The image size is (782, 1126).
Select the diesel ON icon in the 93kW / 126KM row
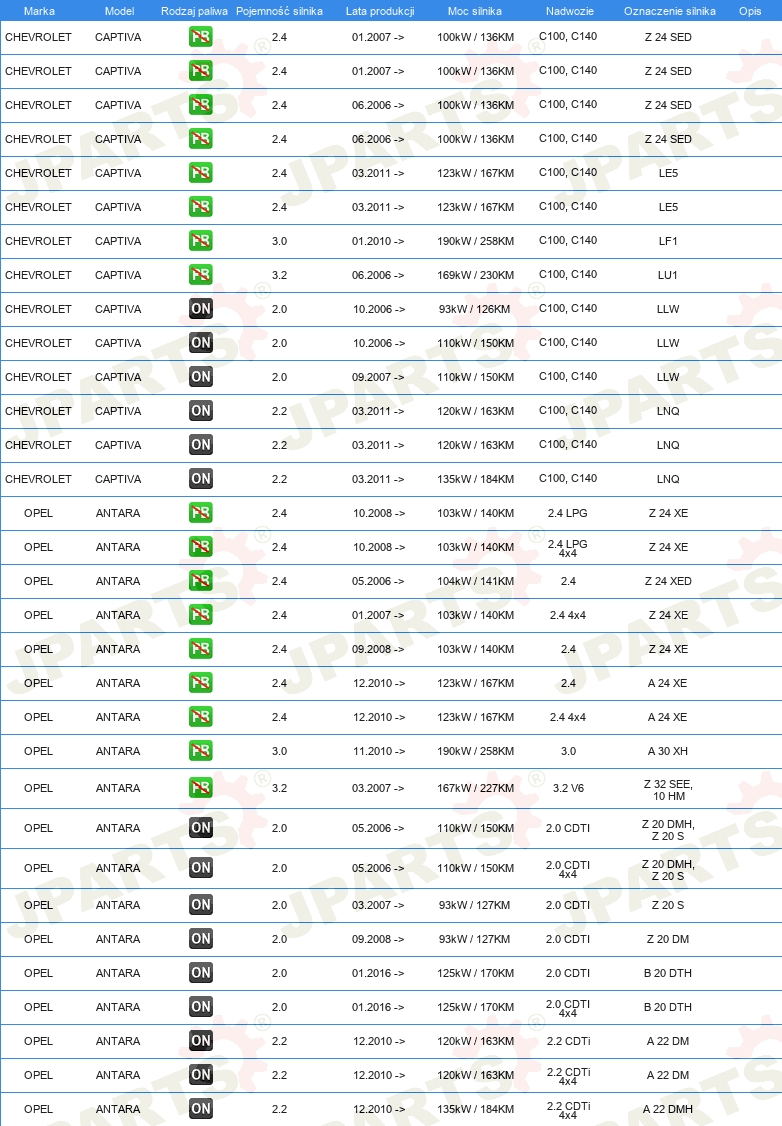pos(200,309)
